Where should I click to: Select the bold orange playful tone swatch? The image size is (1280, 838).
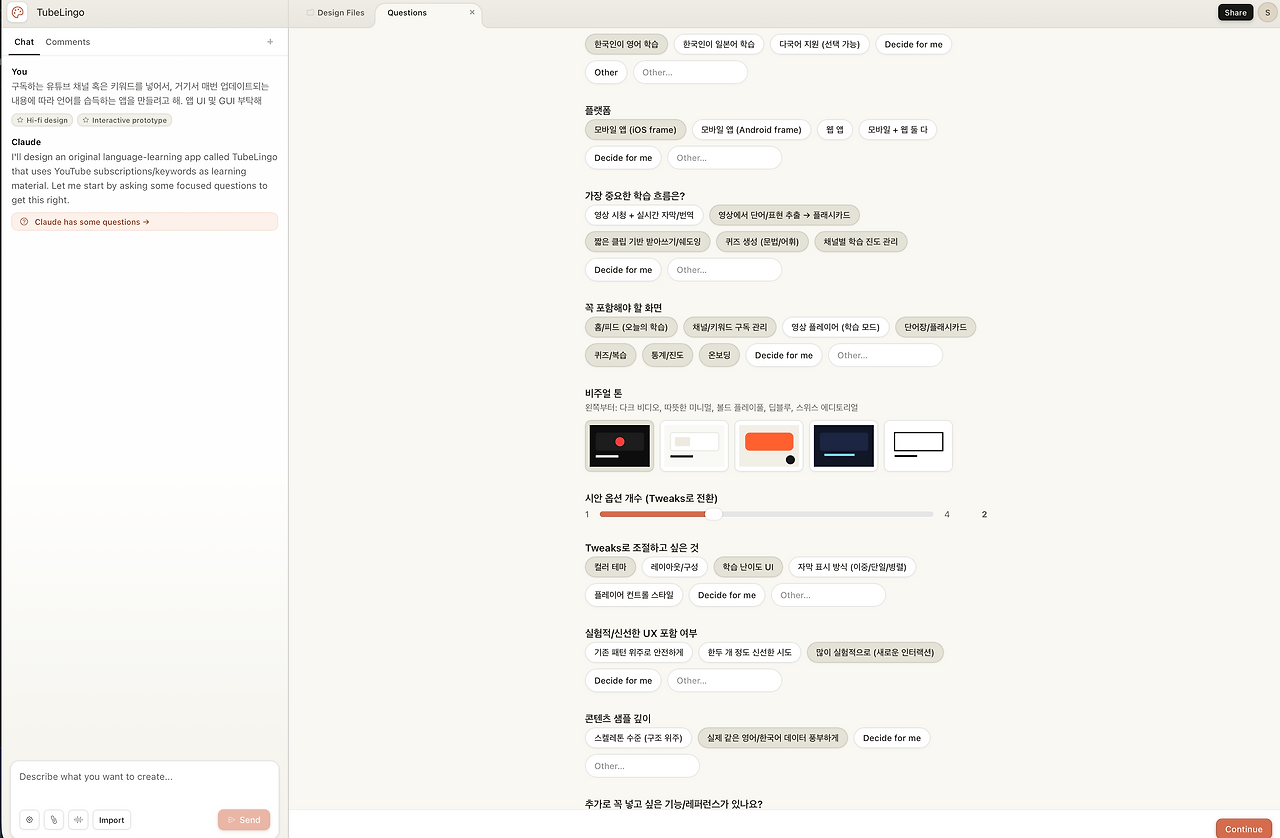click(769, 446)
